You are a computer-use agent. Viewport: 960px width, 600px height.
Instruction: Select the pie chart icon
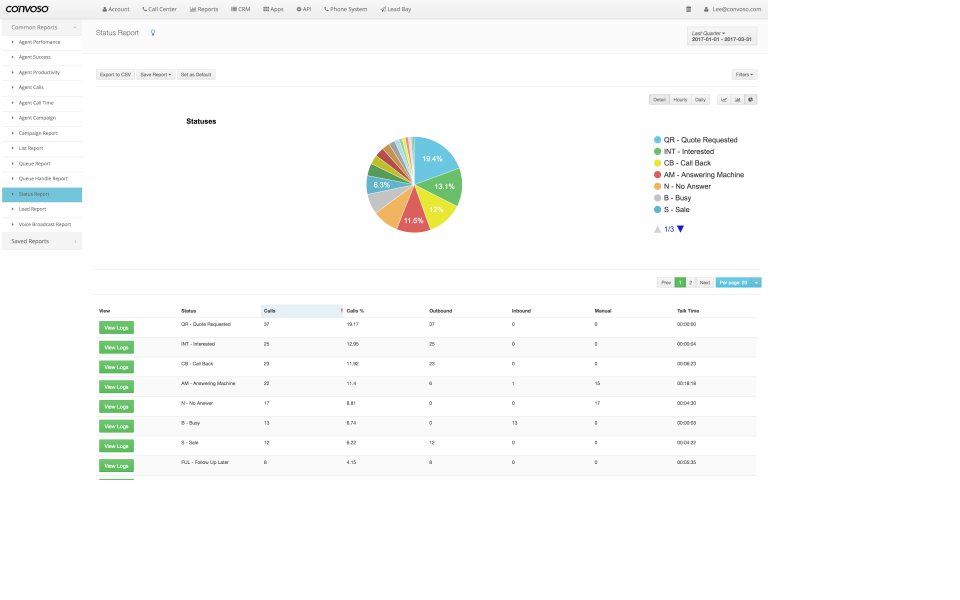pos(751,99)
